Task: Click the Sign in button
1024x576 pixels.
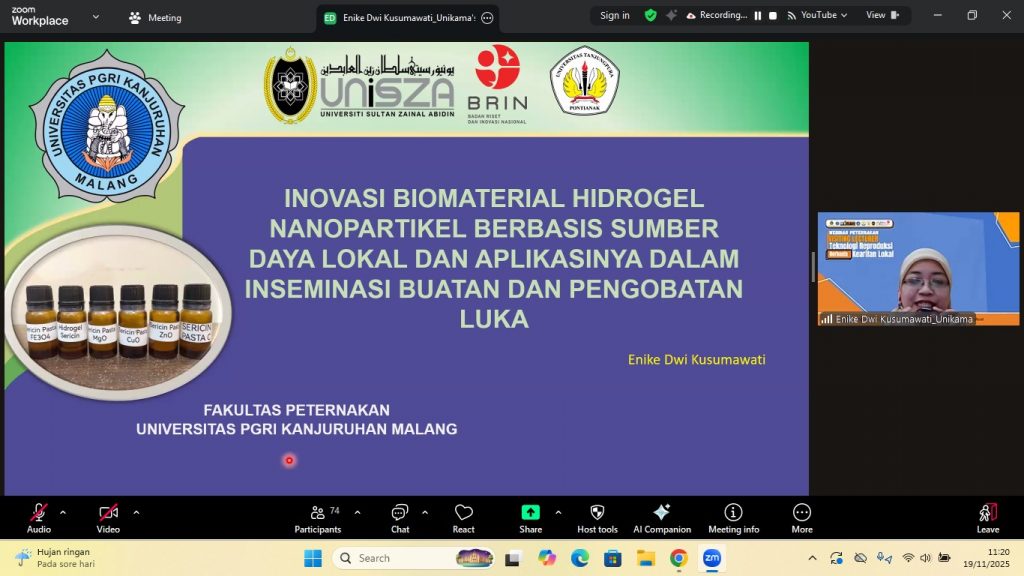Action: (615, 15)
